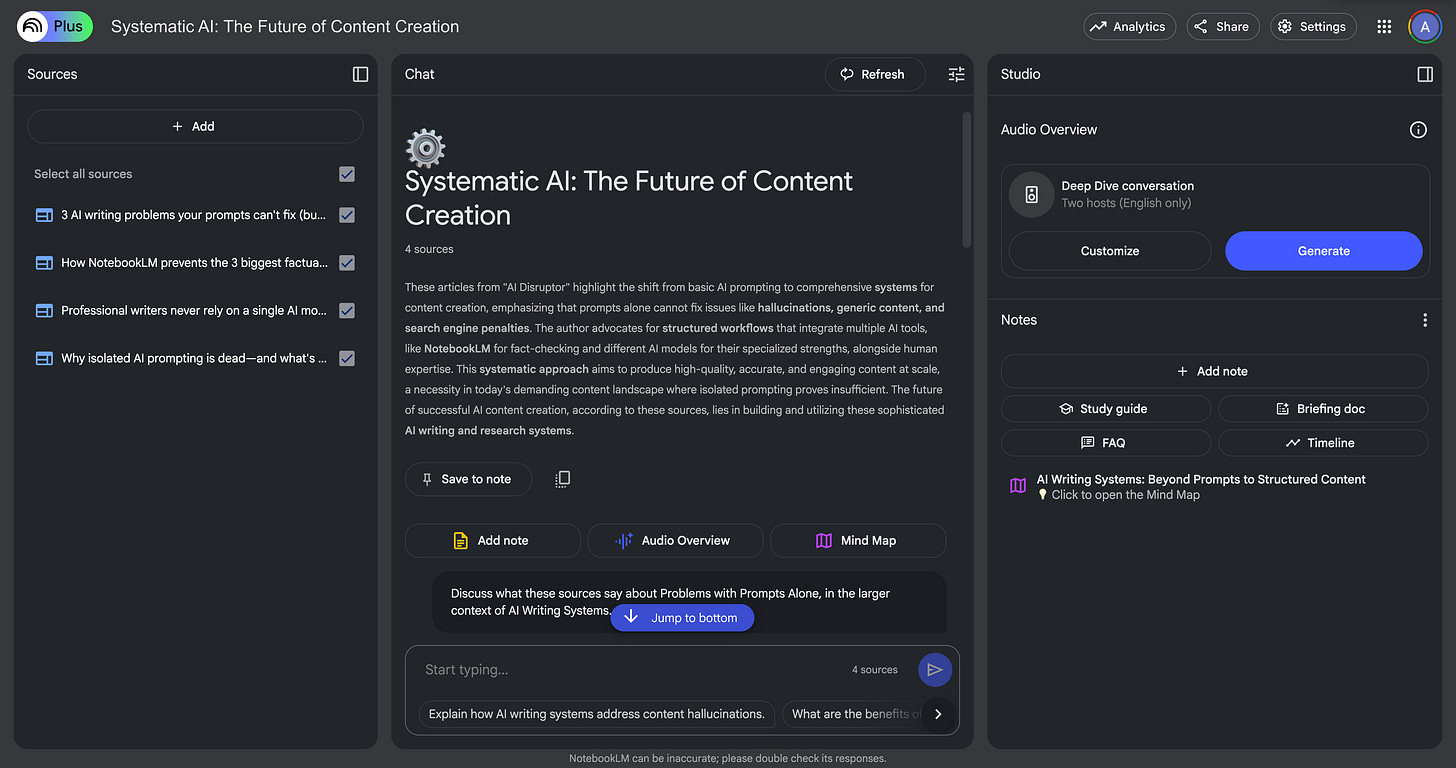The height and width of the screenshot is (768, 1456).
Task: Open source 'Why isolated AI prompting is dead'
Action: pos(193,358)
